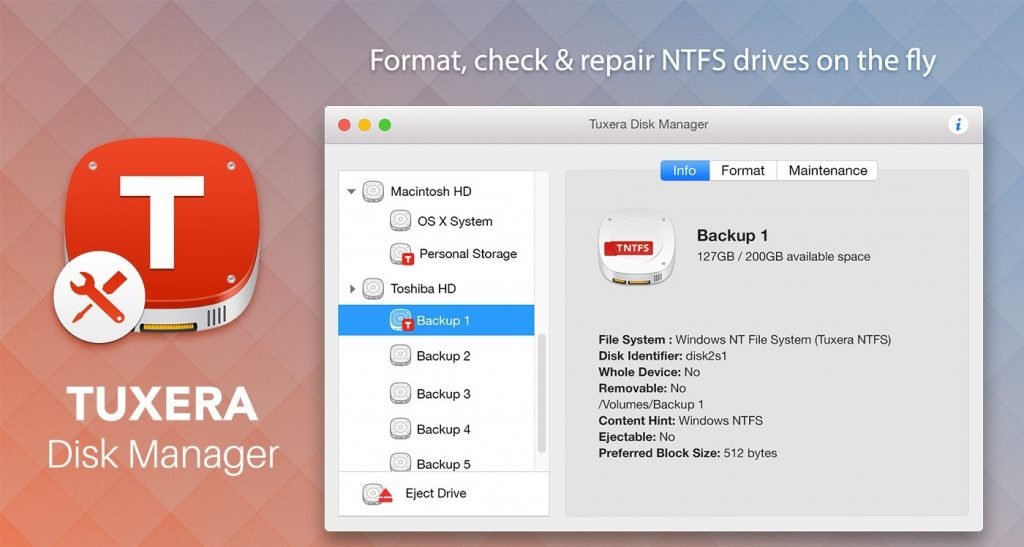Click the Eject Drive icon
The height and width of the screenshot is (547, 1024).
coord(377,494)
